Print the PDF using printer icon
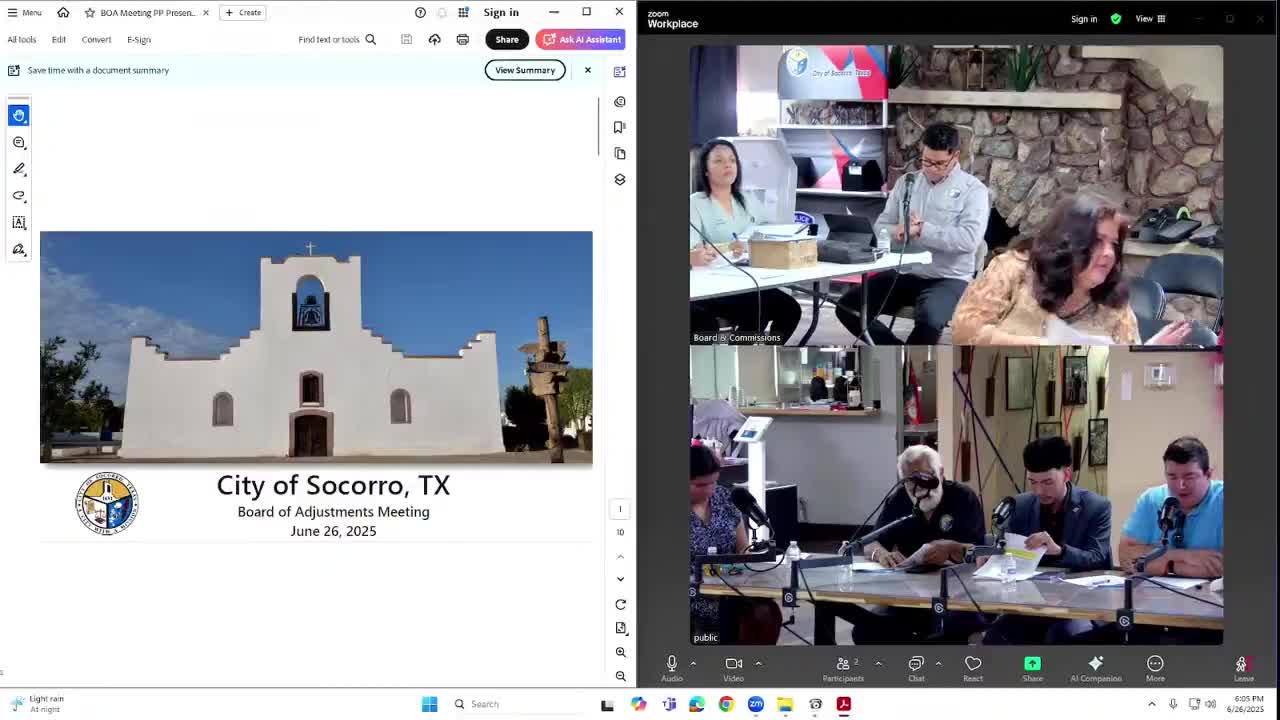This screenshot has width=1280, height=720. click(x=462, y=39)
